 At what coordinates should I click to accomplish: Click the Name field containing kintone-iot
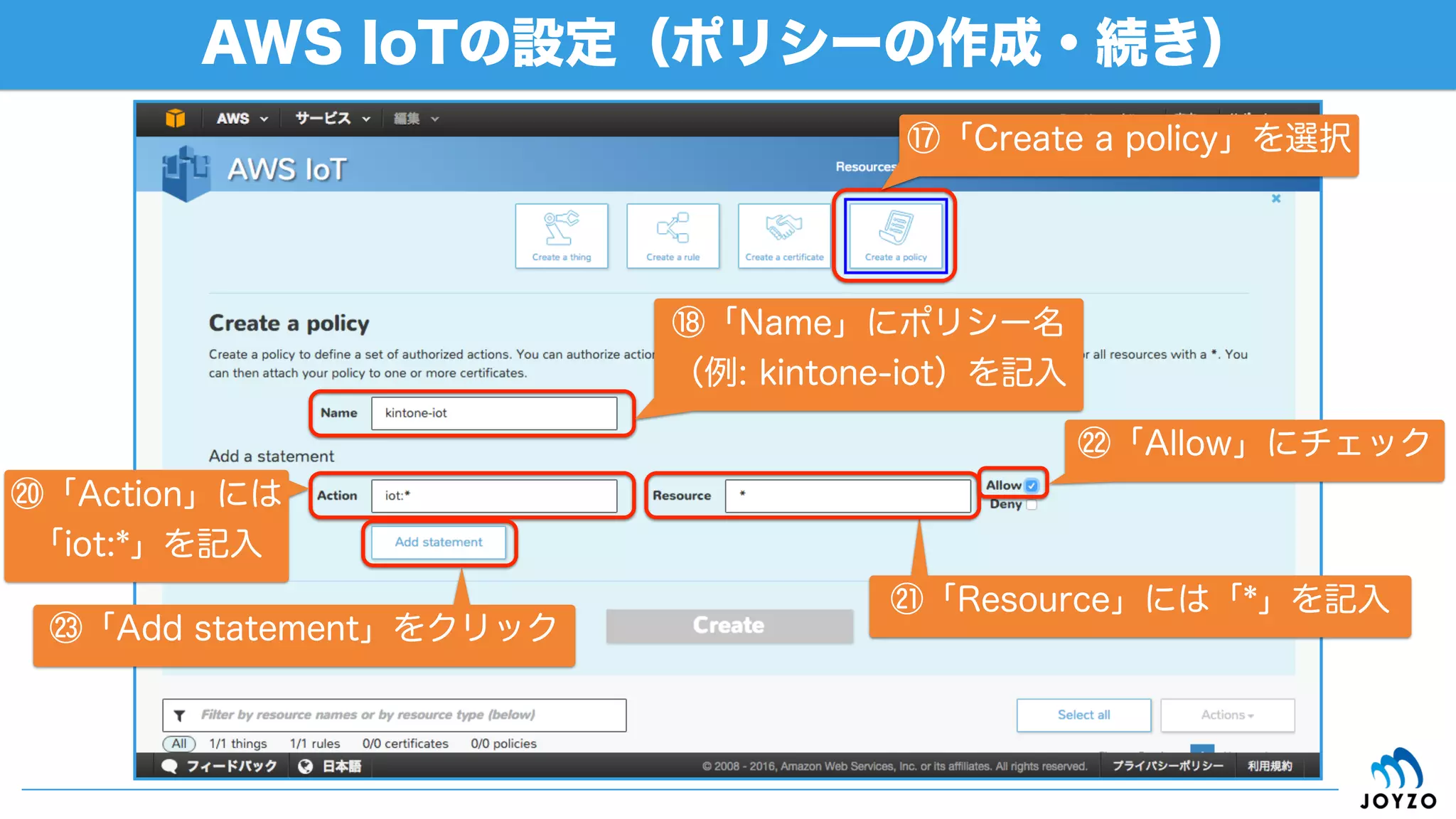tap(494, 413)
